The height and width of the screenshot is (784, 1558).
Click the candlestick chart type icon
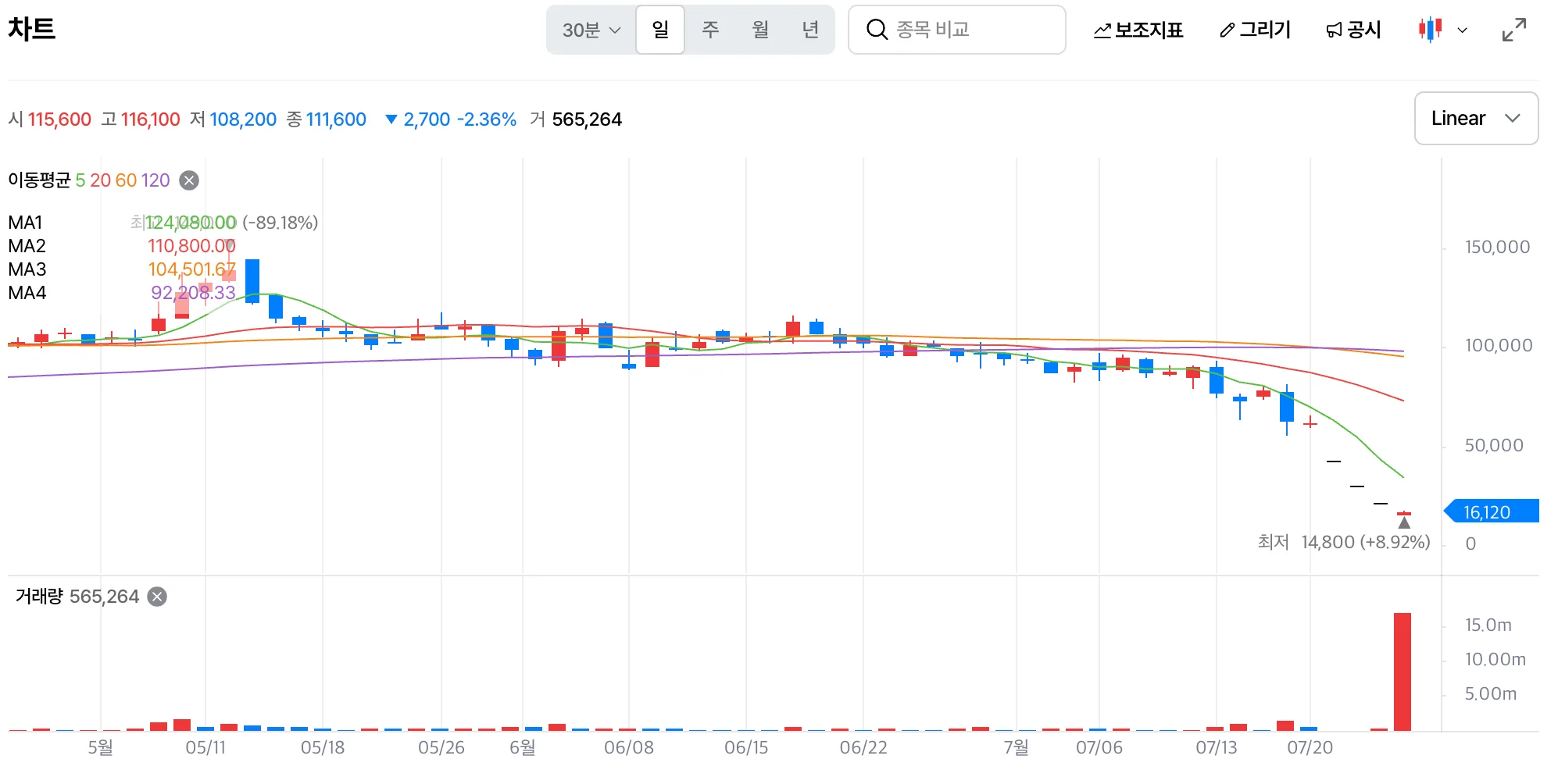tap(1430, 30)
